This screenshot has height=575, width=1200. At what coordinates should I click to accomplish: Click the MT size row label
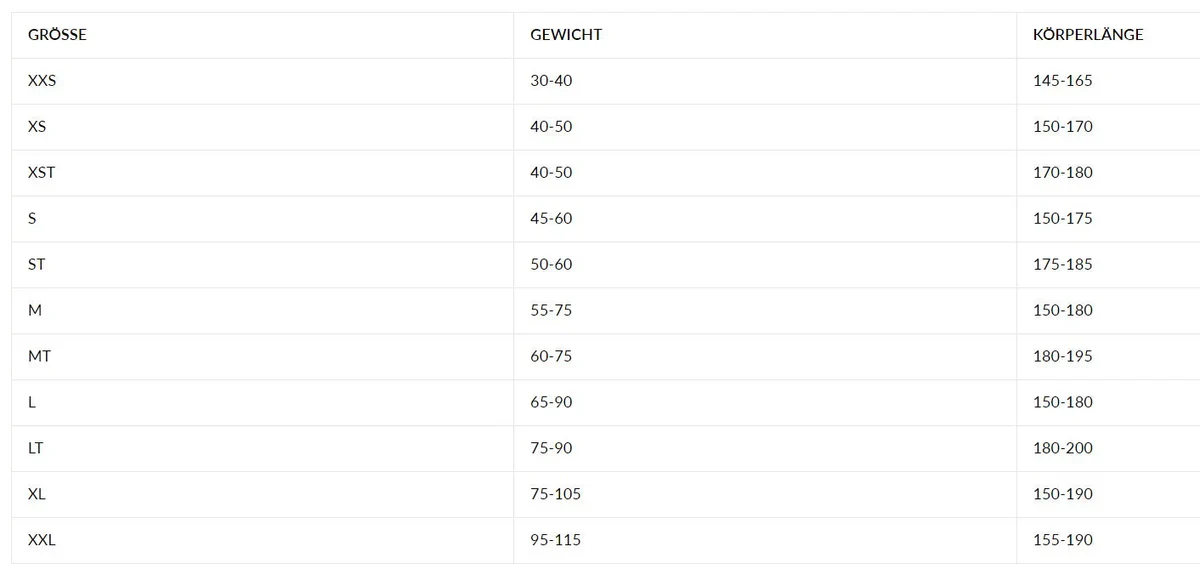click(x=40, y=357)
